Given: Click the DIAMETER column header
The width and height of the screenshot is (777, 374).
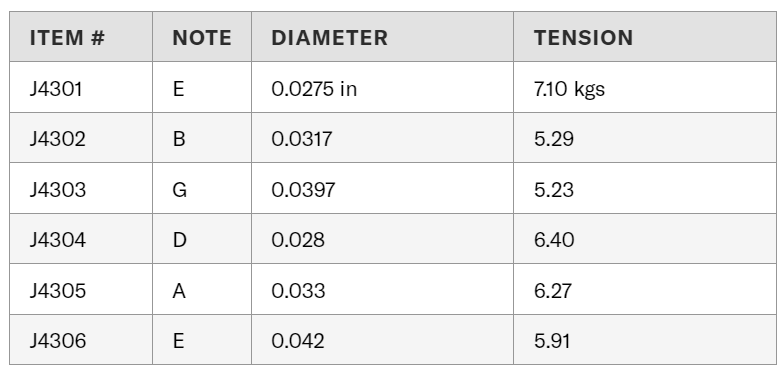Looking at the screenshot, I should 382,37.
